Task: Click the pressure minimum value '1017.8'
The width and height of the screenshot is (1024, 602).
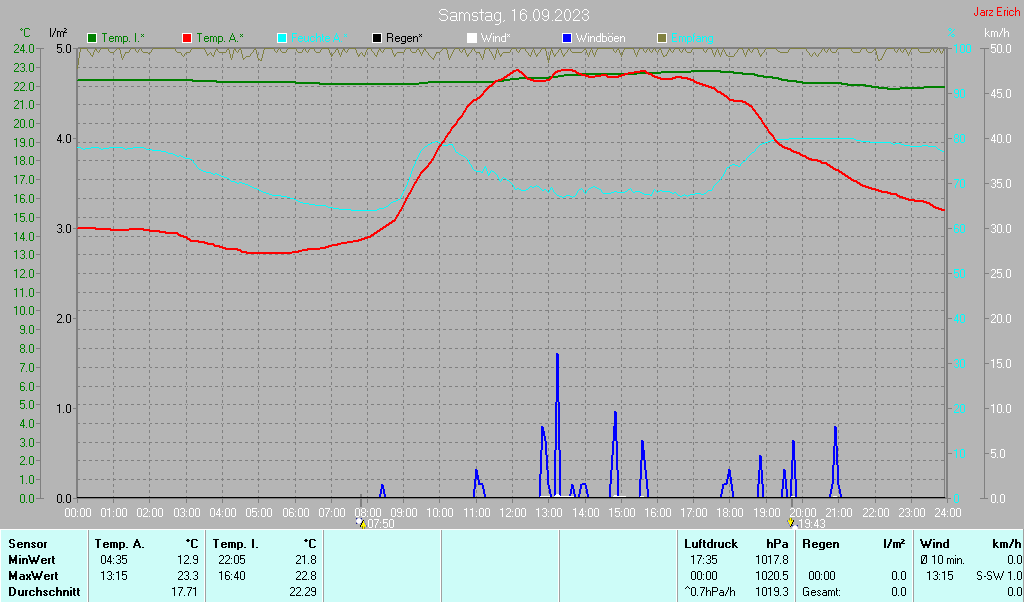Action: coord(772,560)
